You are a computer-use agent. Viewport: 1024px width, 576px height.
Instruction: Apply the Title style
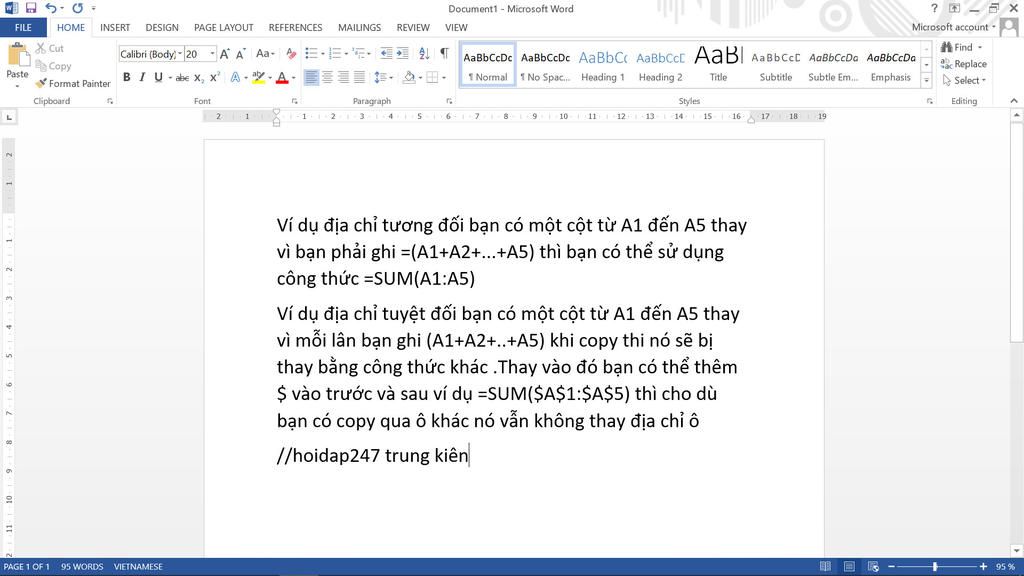click(718, 65)
